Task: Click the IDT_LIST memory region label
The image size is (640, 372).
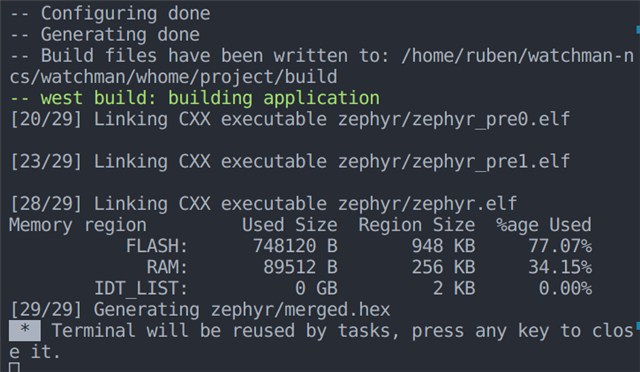Action: [x=141, y=289]
